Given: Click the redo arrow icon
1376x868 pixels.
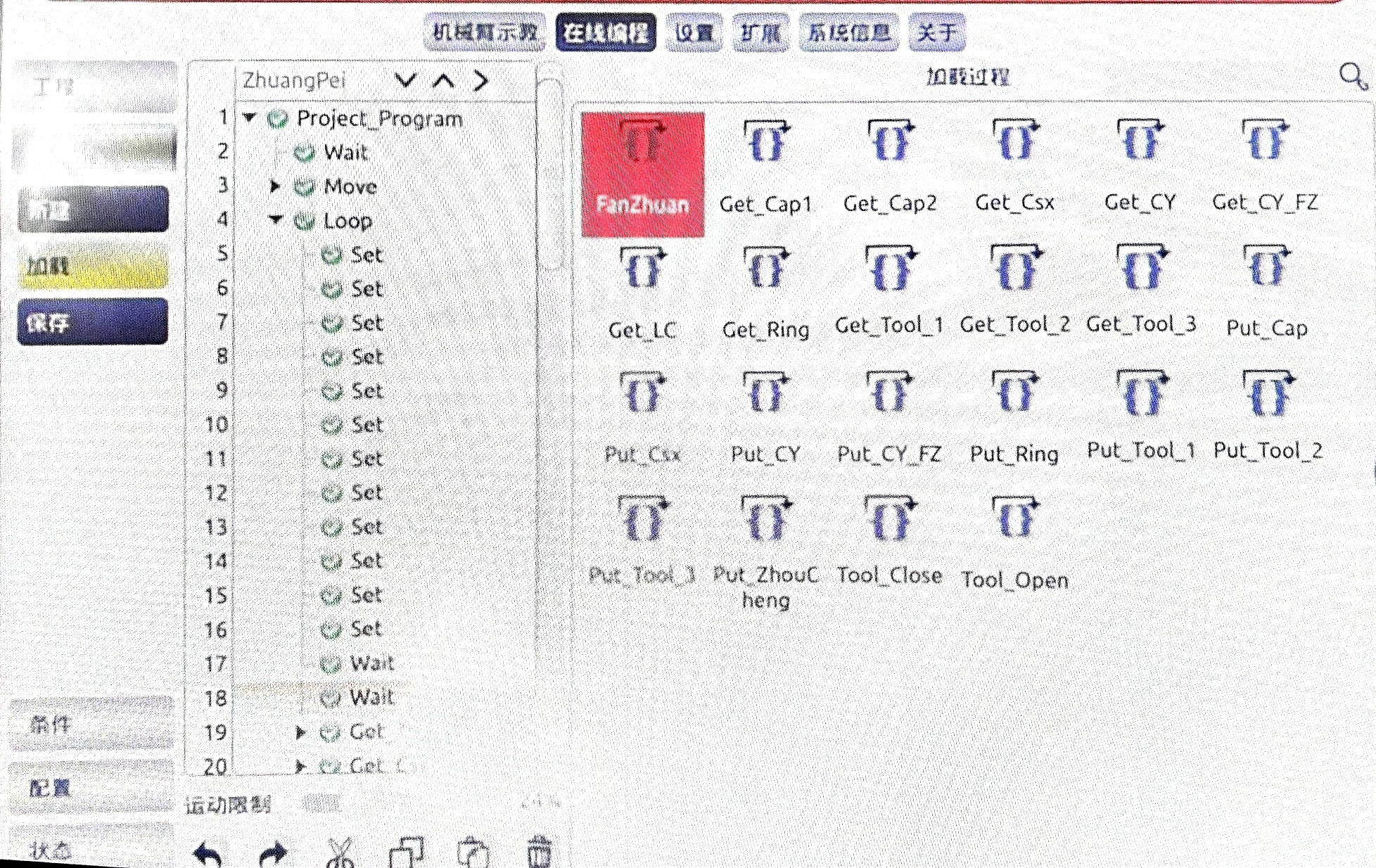Looking at the screenshot, I should pos(273,853).
